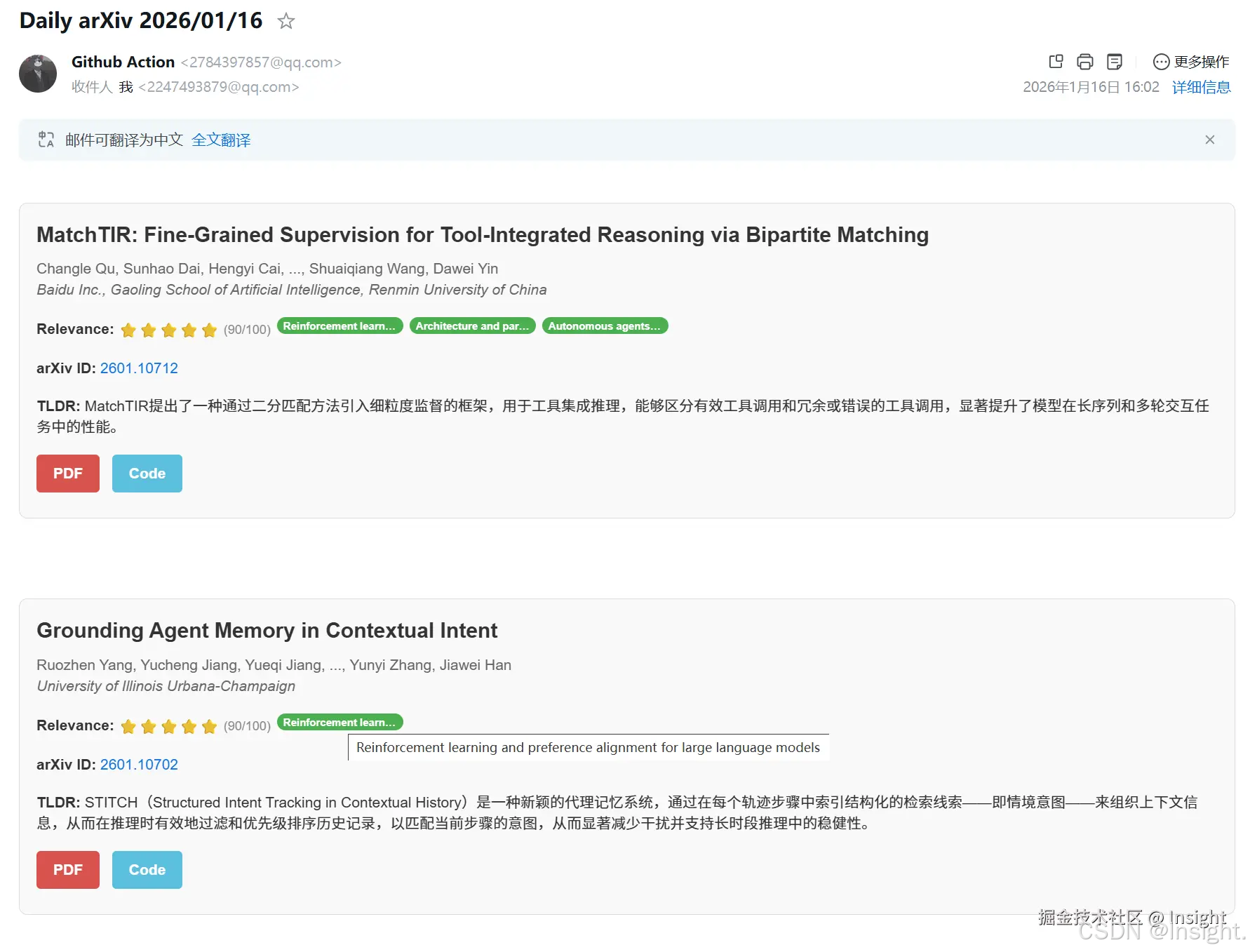
Task: Open arXiv ID 2601.10702 link
Action: (x=139, y=765)
